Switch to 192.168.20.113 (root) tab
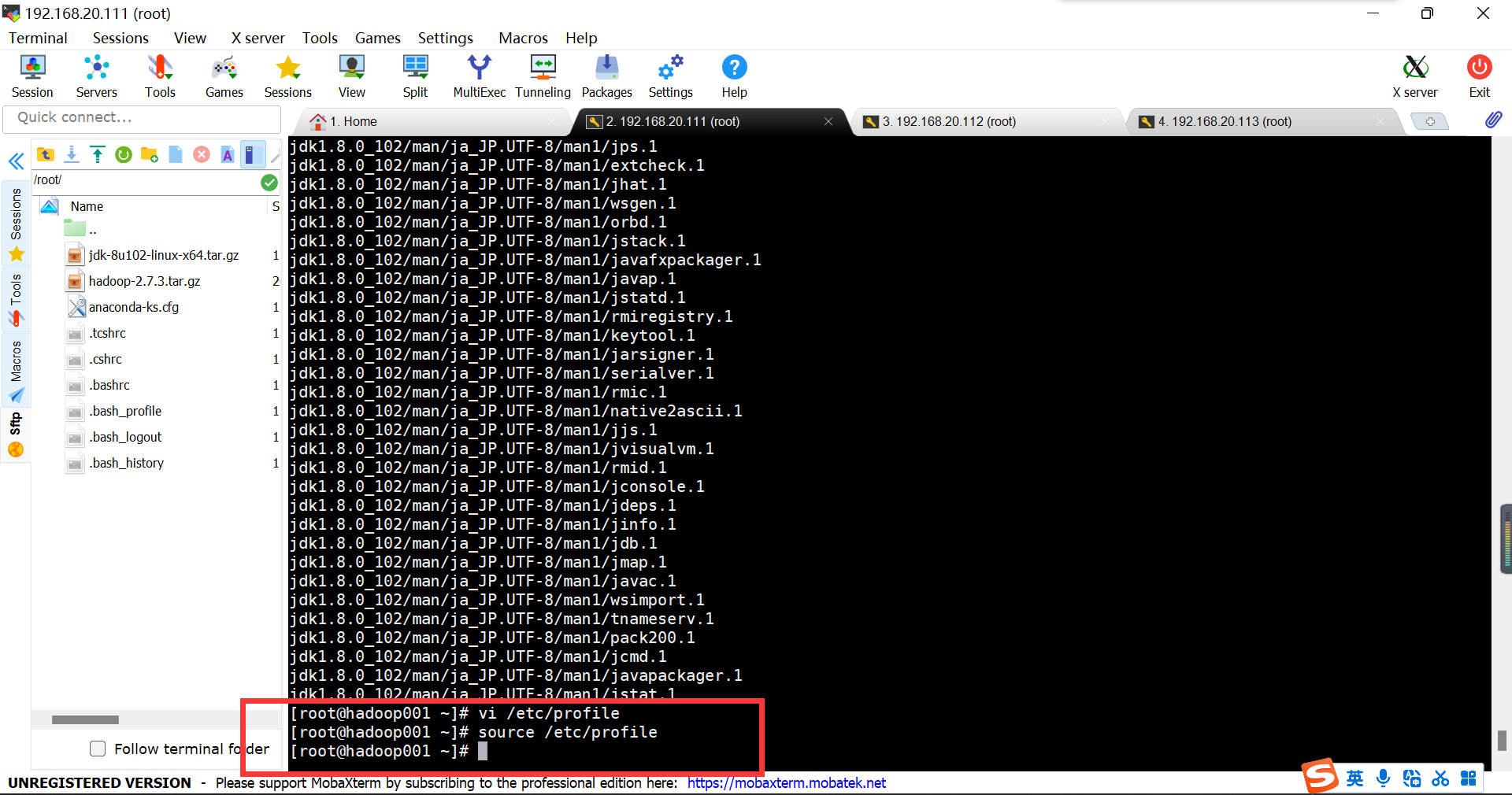Screen dimensions: 1512x795 [1262, 121]
